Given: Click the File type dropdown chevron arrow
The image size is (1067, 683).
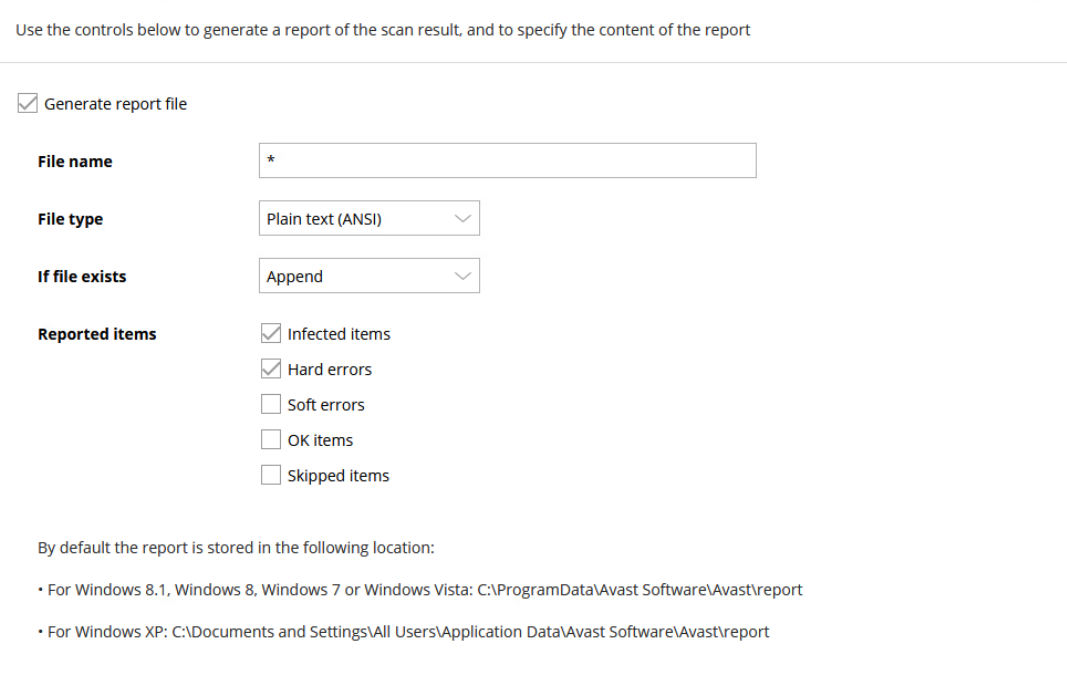Looking at the screenshot, I should 463,218.
